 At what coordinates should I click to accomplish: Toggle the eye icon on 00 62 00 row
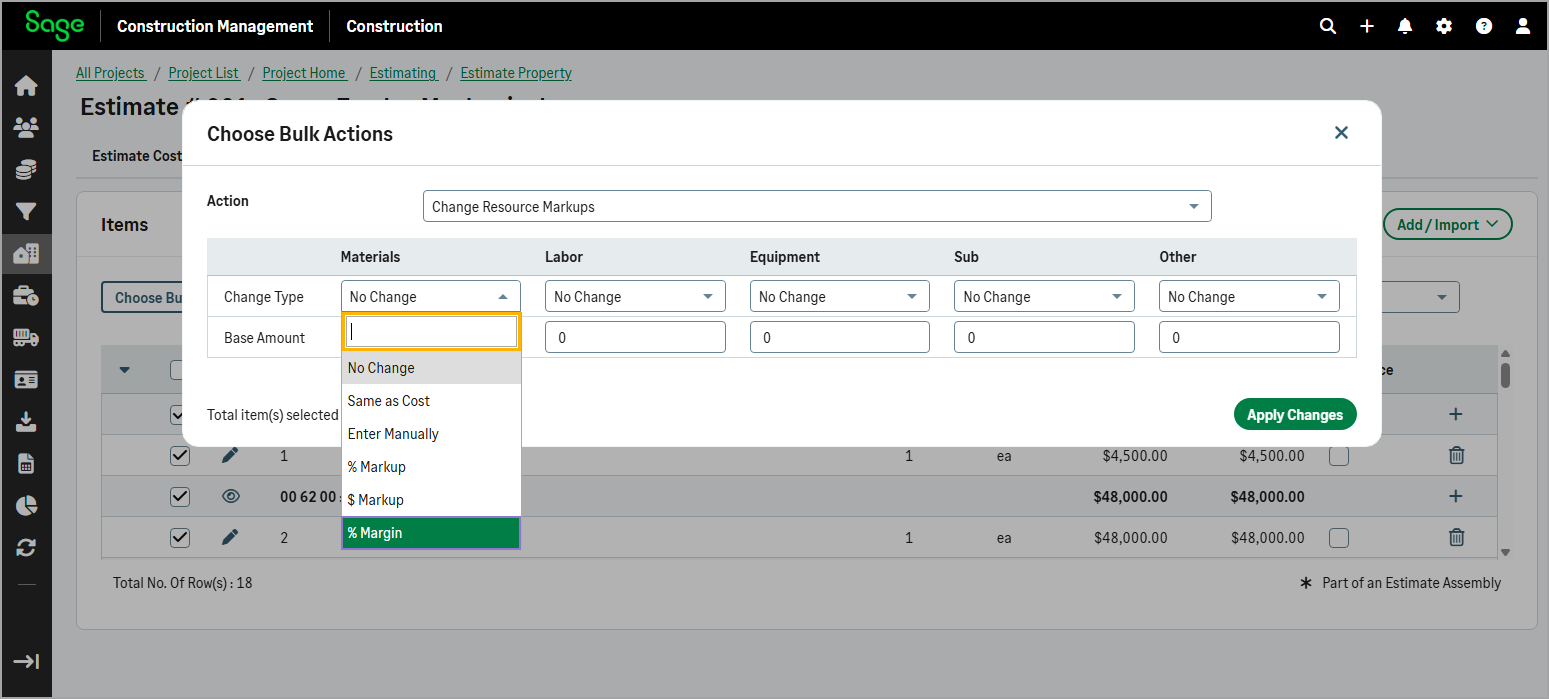(230, 497)
